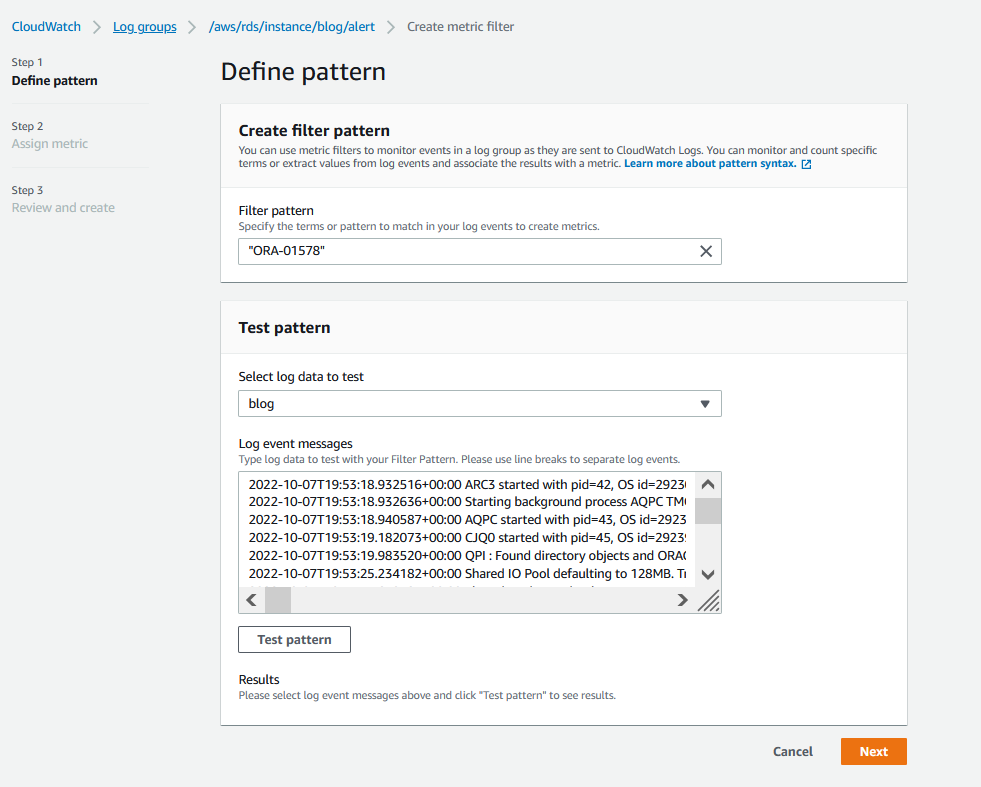This screenshot has width=981, height=787.
Task: Open /aws/rds/instance/blog/alert breadcrumb link
Action: tap(292, 27)
